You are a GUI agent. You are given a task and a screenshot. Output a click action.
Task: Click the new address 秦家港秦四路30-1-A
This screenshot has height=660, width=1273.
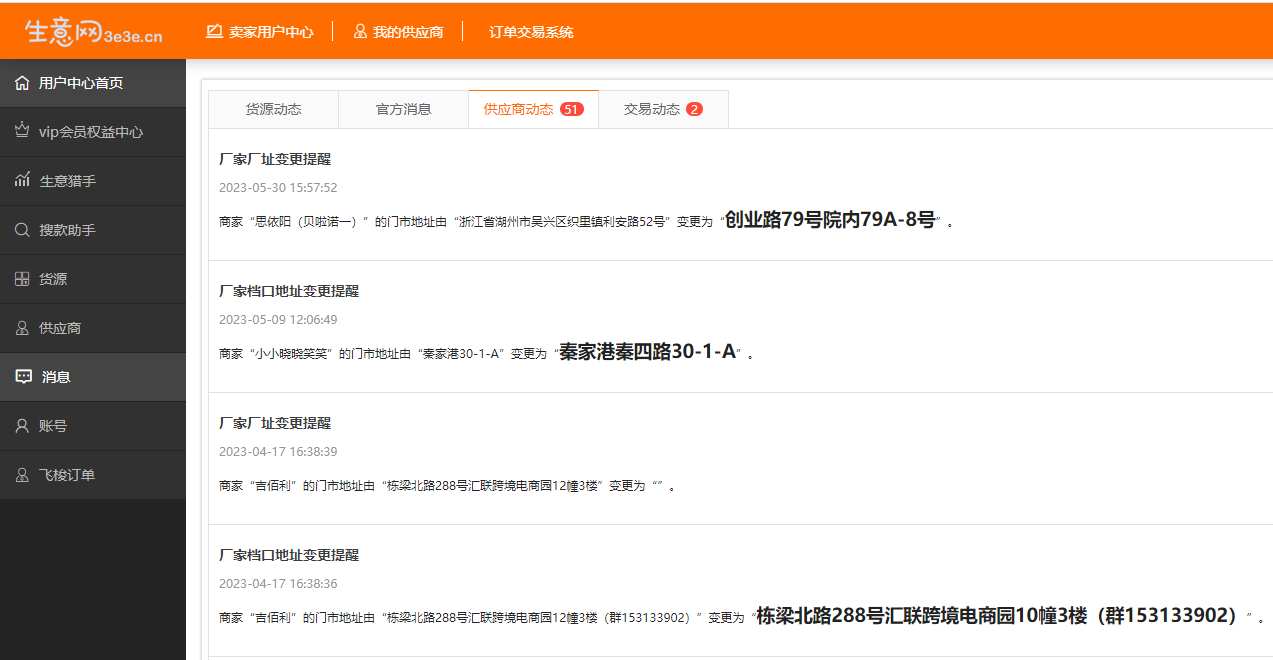[x=648, y=351]
